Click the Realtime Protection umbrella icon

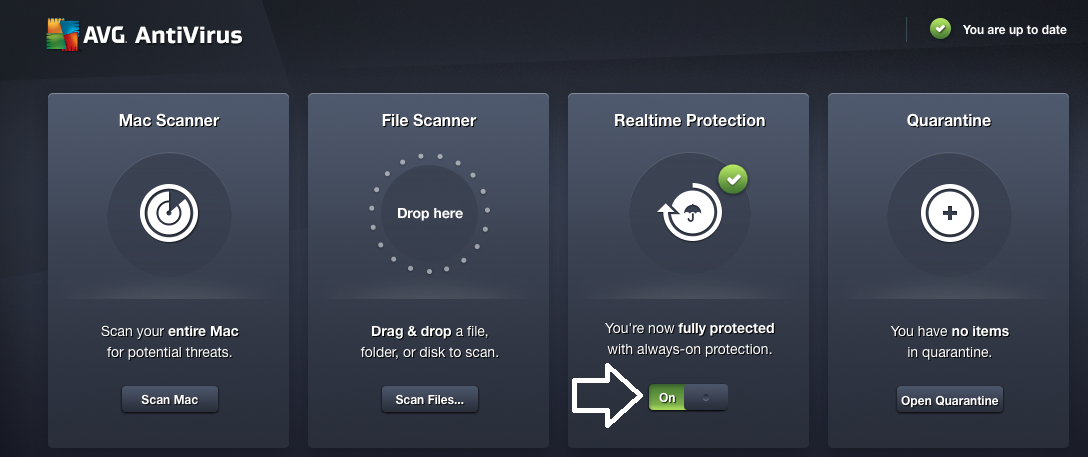tap(690, 212)
